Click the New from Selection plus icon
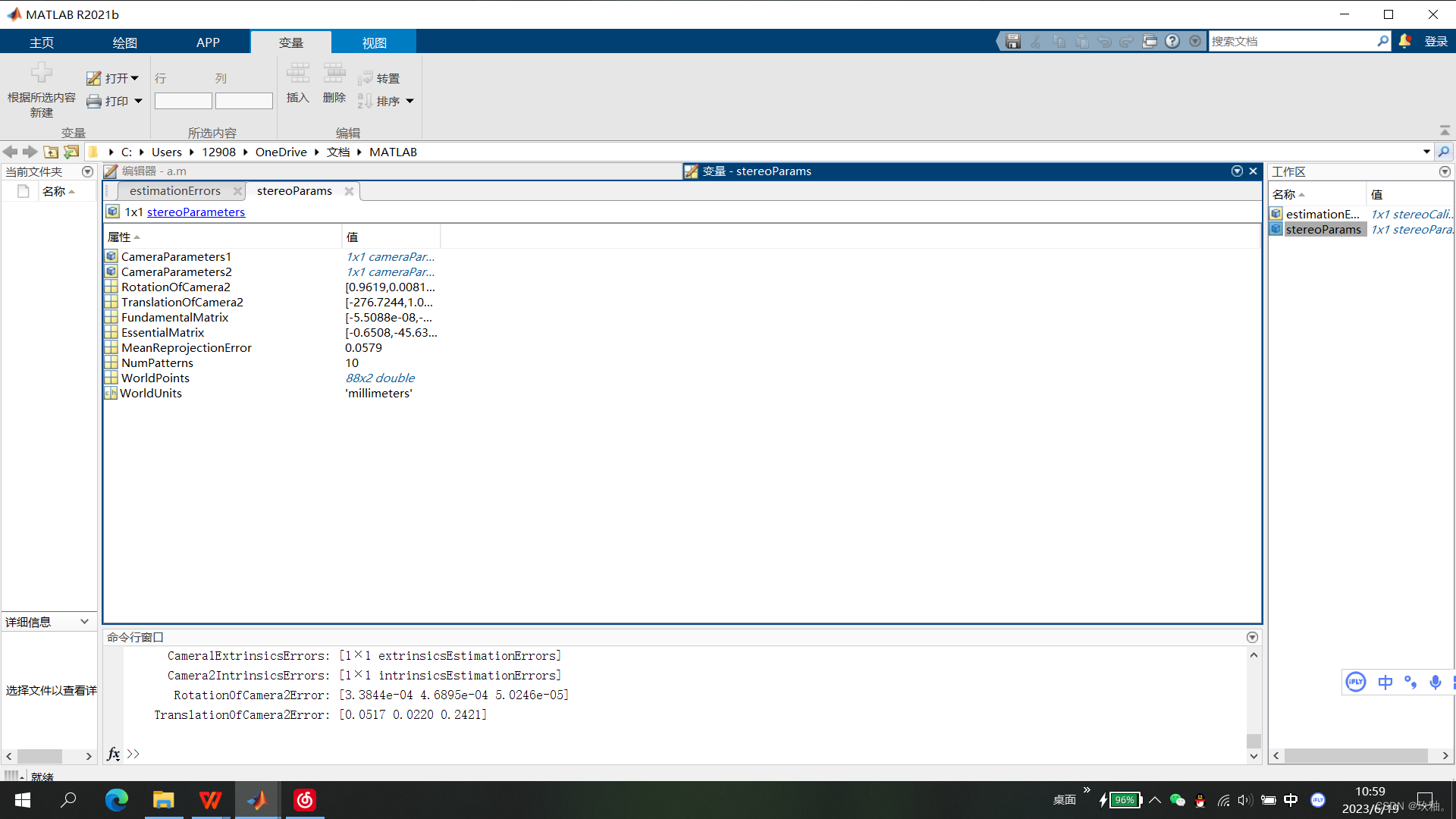Viewport: 1456px width, 819px height. 42,74
